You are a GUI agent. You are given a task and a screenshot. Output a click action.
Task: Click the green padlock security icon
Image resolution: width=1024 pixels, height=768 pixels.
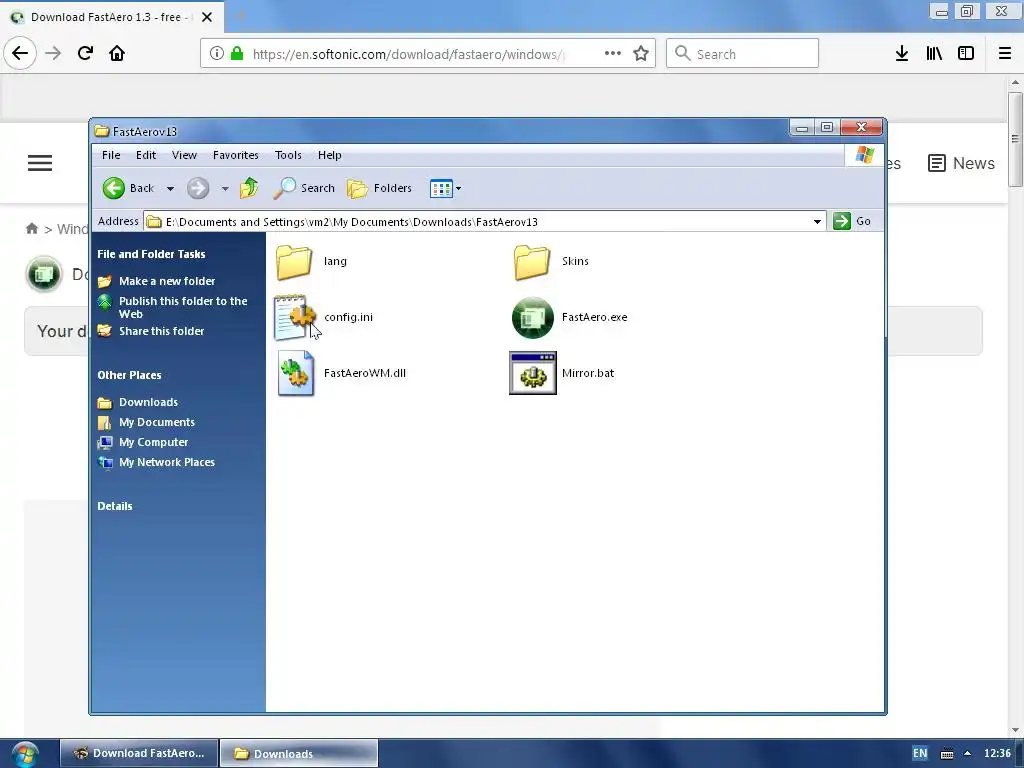(237, 54)
